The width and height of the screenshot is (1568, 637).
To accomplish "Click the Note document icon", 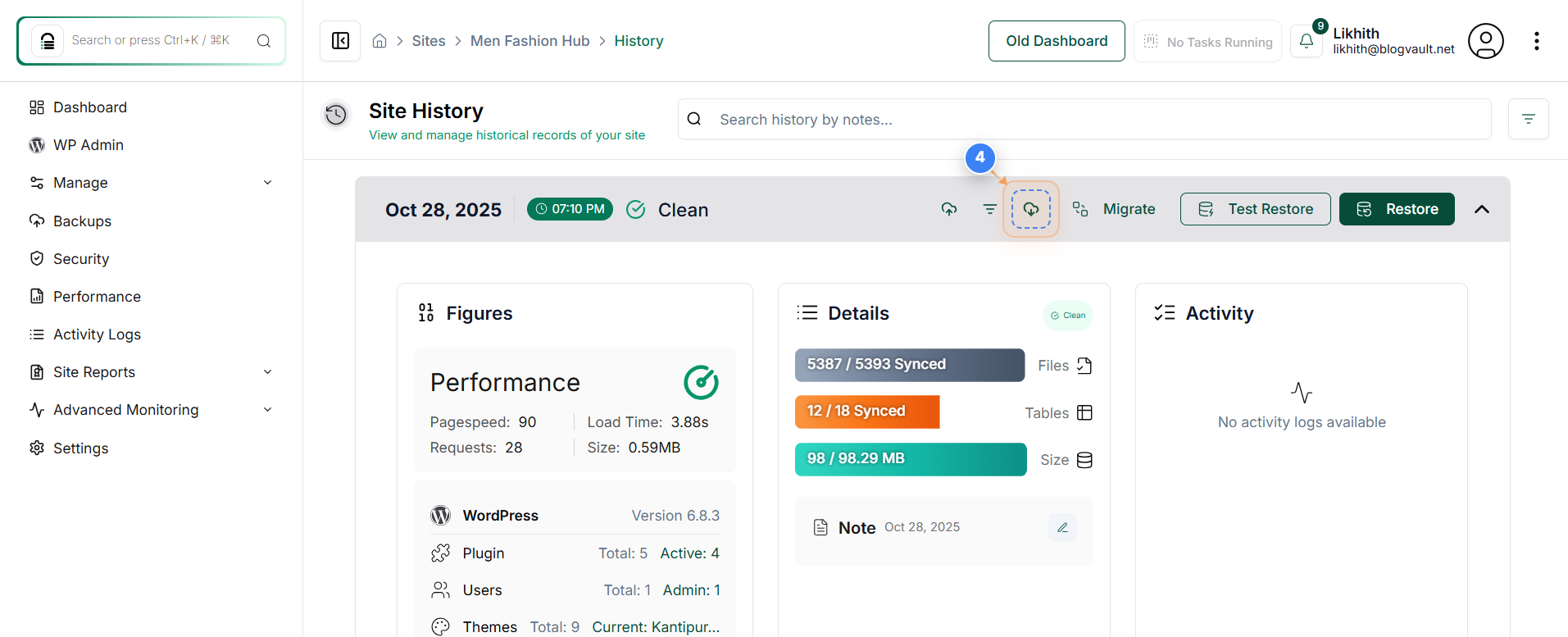I will click(820, 527).
